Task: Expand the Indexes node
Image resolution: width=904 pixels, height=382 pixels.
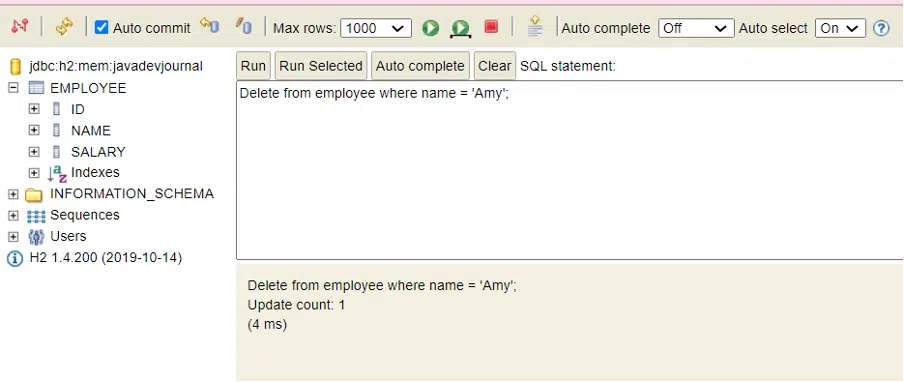Action: click(x=34, y=173)
